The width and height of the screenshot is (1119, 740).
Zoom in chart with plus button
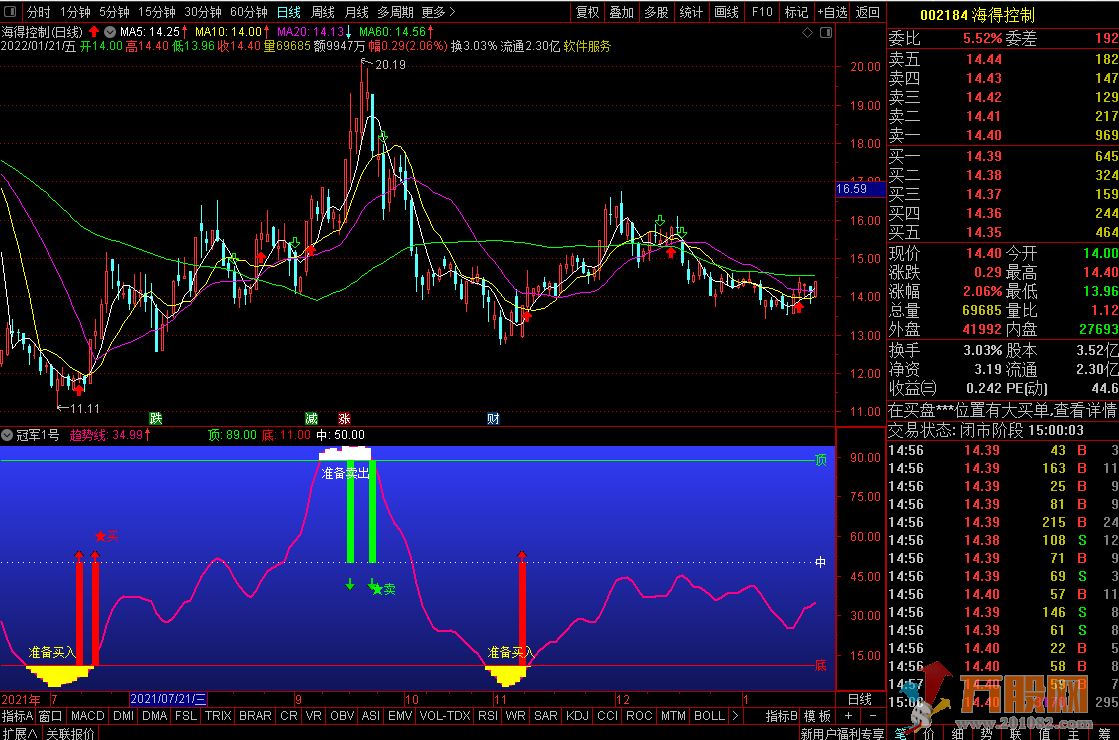click(849, 716)
